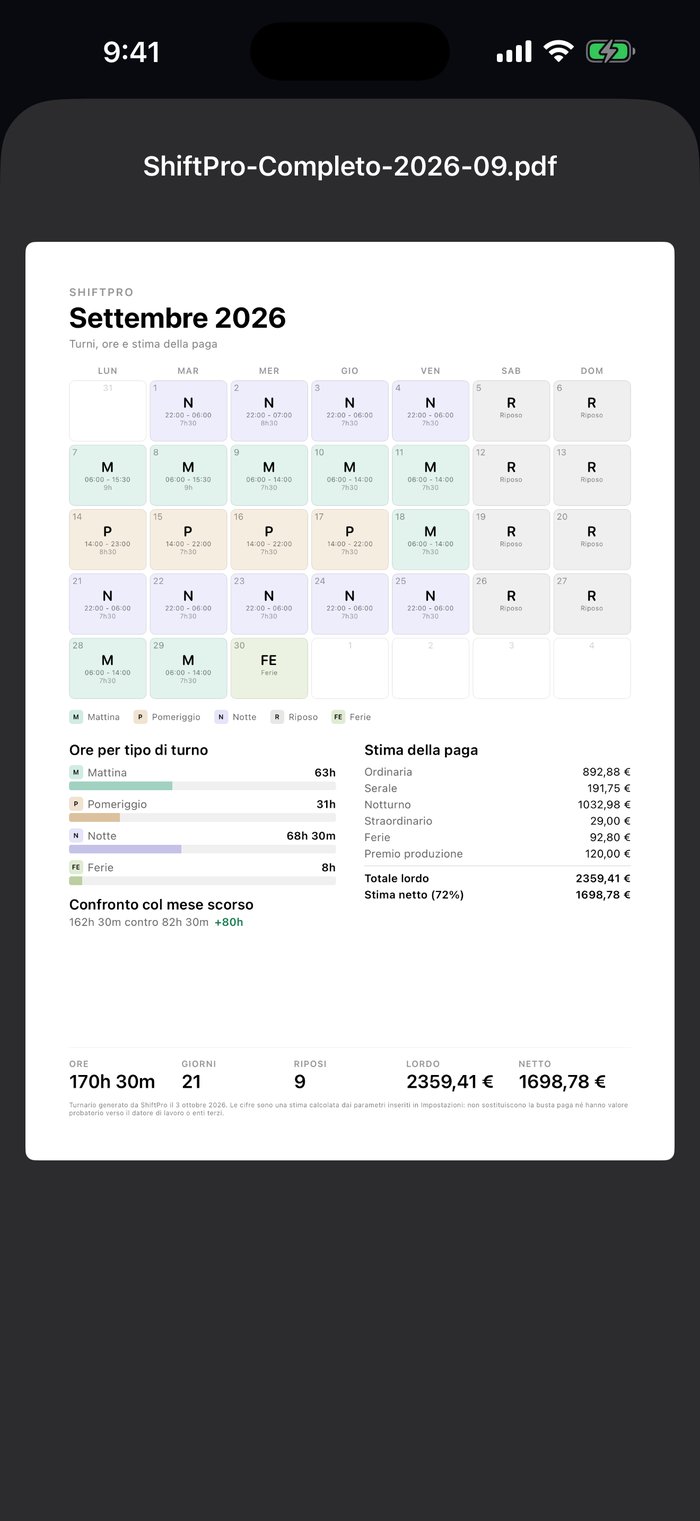700x1521 pixels.
Task: Tap the ORE 170h 30m summary
Action: point(112,1075)
